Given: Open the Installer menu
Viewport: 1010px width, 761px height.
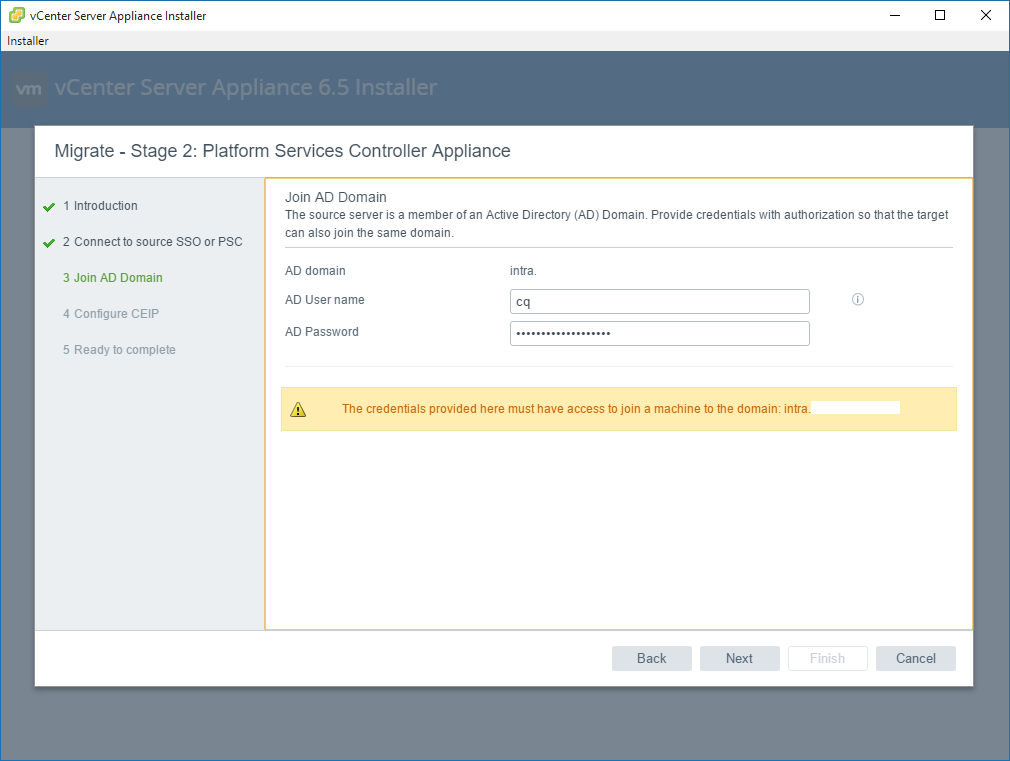Looking at the screenshot, I should click(x=28, y=41).
